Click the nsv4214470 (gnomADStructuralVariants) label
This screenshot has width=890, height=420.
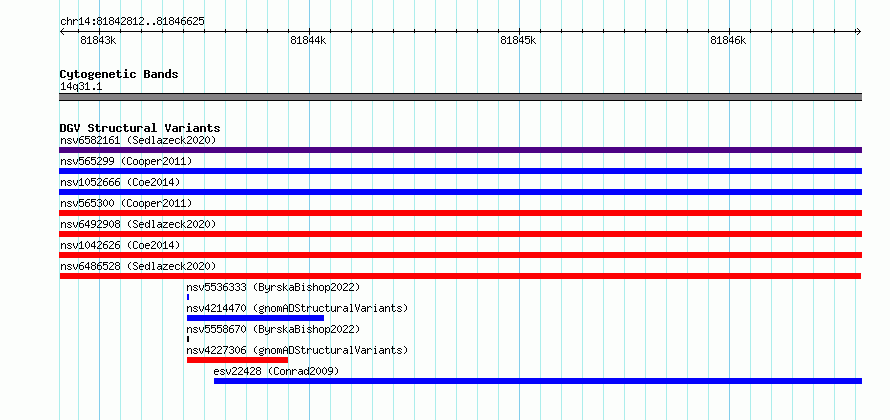click(x=297, y=308)
